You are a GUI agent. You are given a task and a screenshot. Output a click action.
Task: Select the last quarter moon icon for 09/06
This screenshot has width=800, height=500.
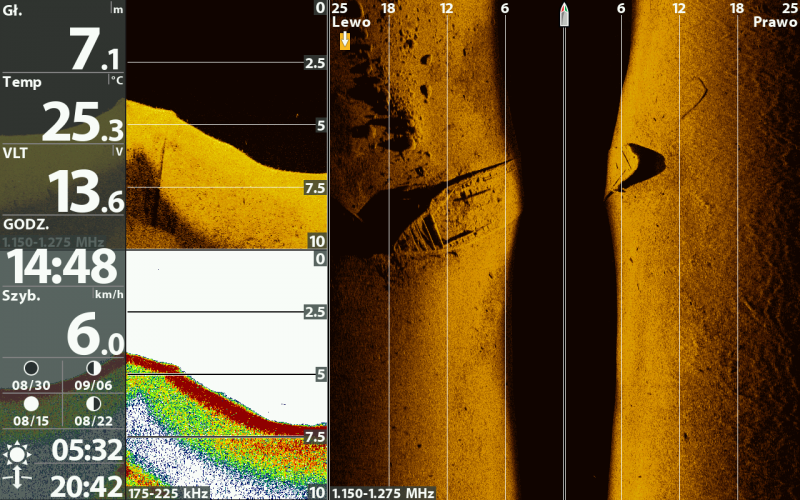click(93, 369)
